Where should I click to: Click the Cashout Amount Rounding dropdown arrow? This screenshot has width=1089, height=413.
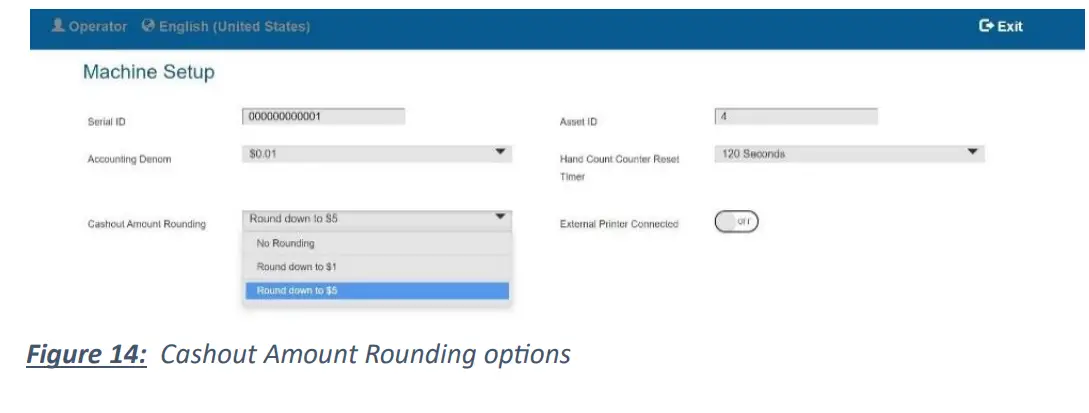click(501, 216)
